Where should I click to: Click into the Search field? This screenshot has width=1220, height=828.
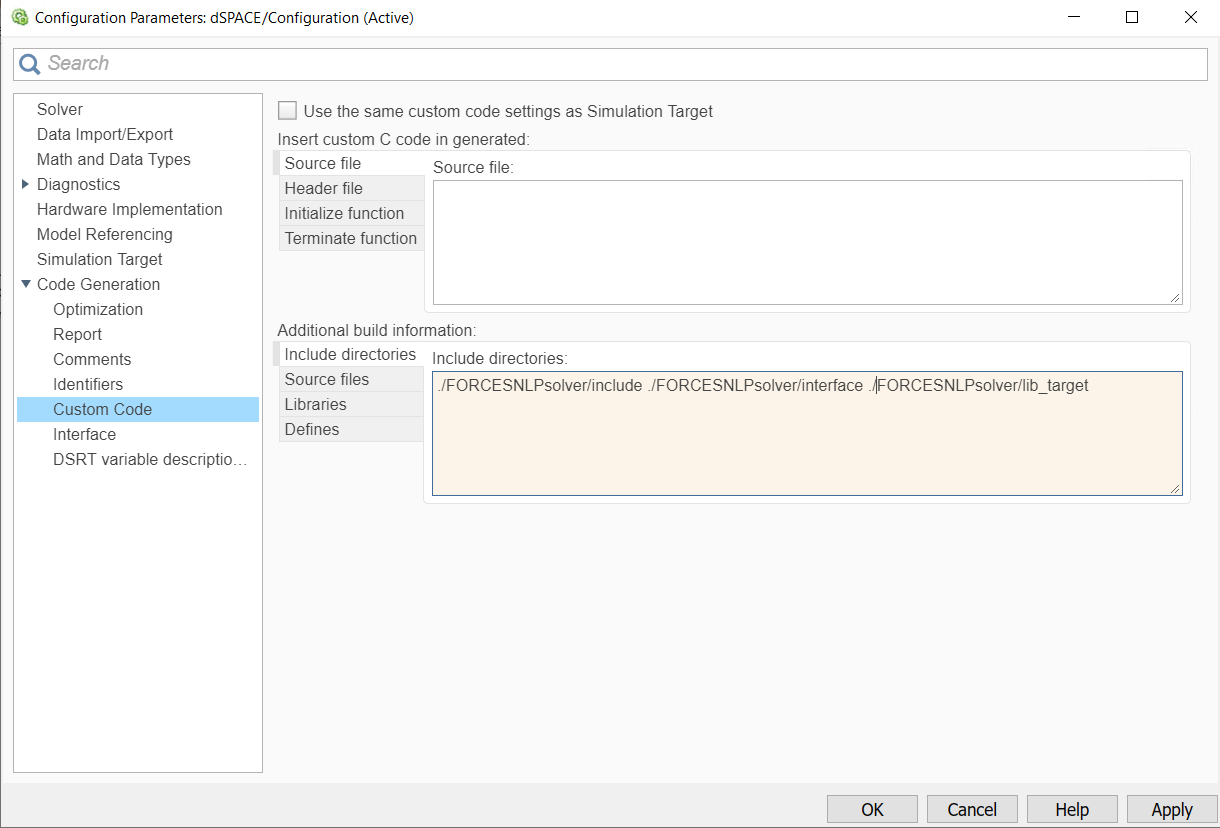coord(620,64)
